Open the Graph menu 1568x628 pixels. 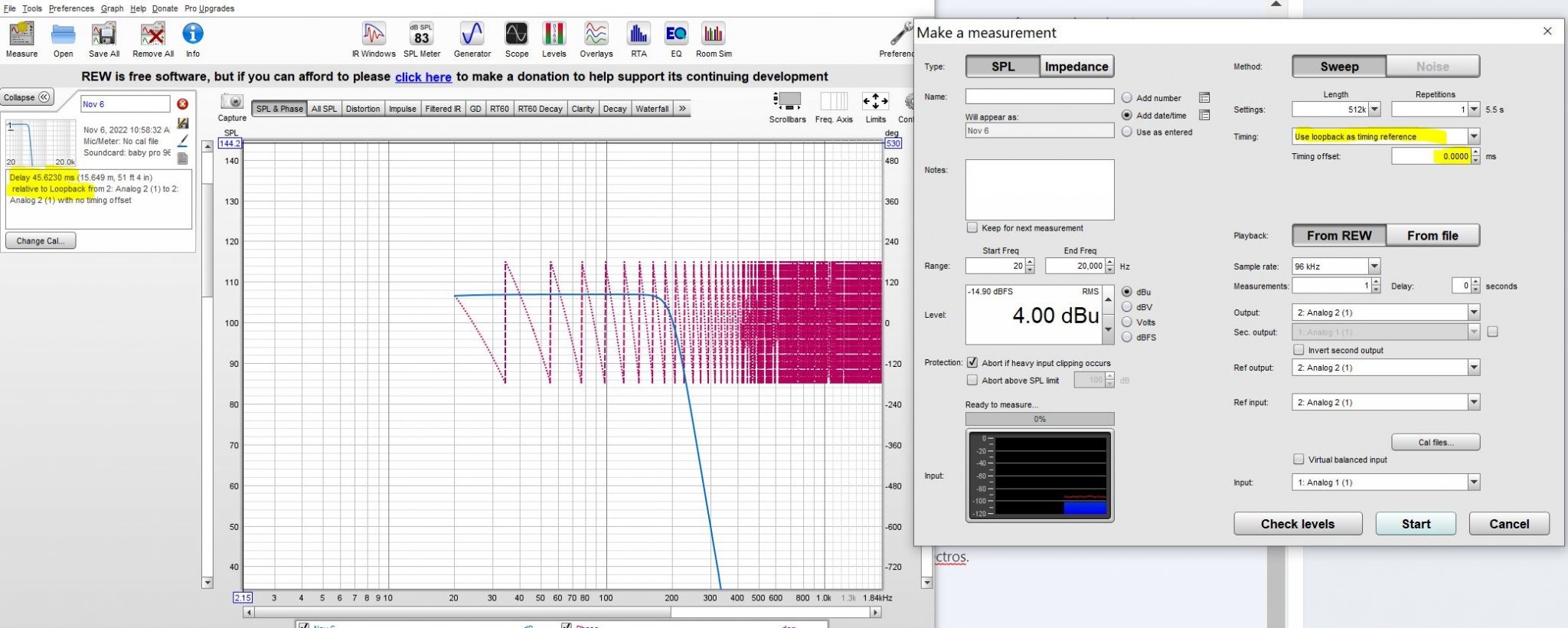[x=112, y=8]
